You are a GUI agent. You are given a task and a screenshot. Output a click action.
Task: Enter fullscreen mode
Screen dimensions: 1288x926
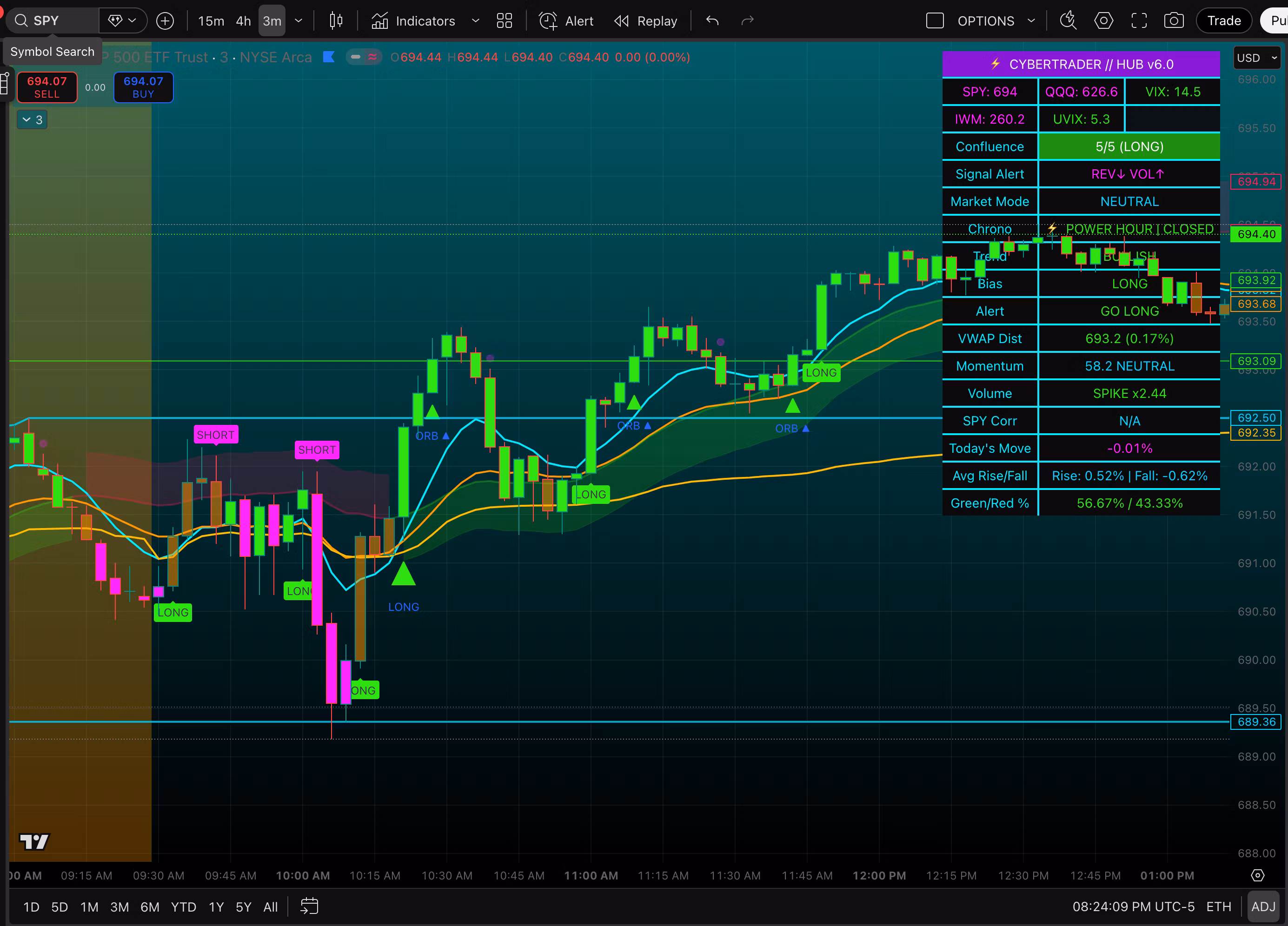1139,21
